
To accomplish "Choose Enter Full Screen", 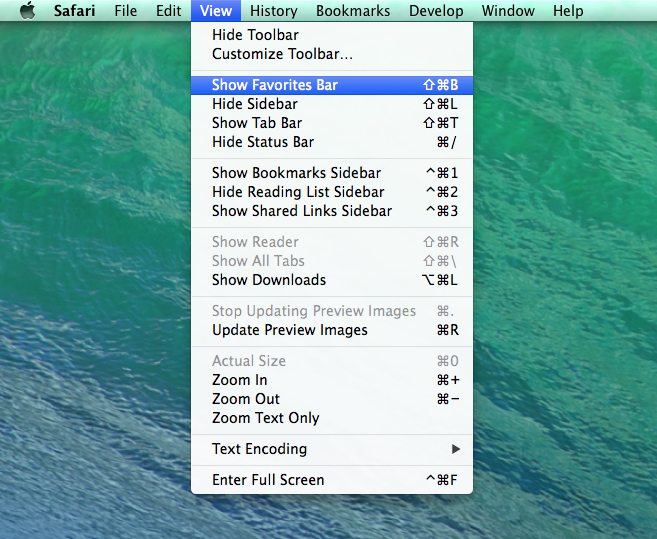I will 331,480.
